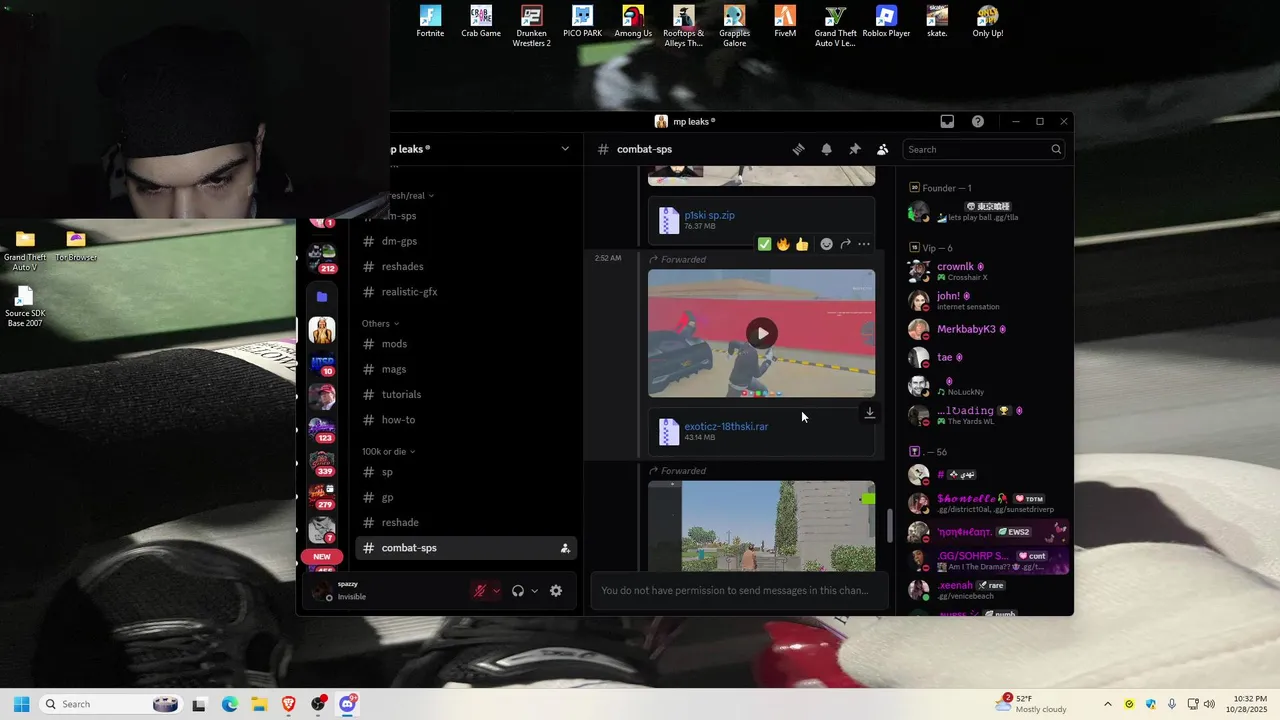Click the chat scrollbar thumb
Screen dimensions: 1280x720
[x=890, y=526]
